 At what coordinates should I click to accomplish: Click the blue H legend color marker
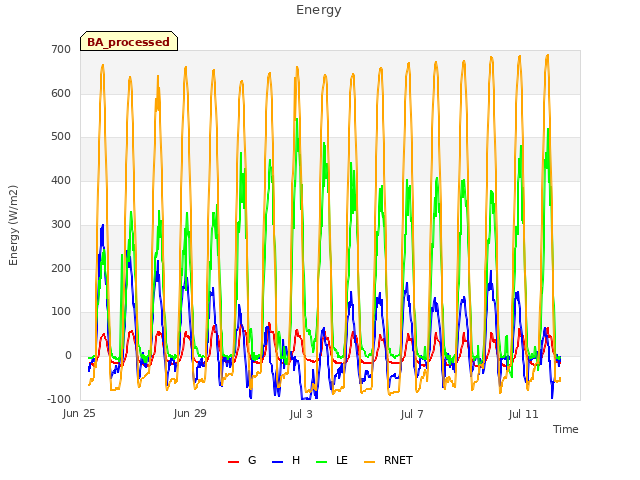click(277, 462)
